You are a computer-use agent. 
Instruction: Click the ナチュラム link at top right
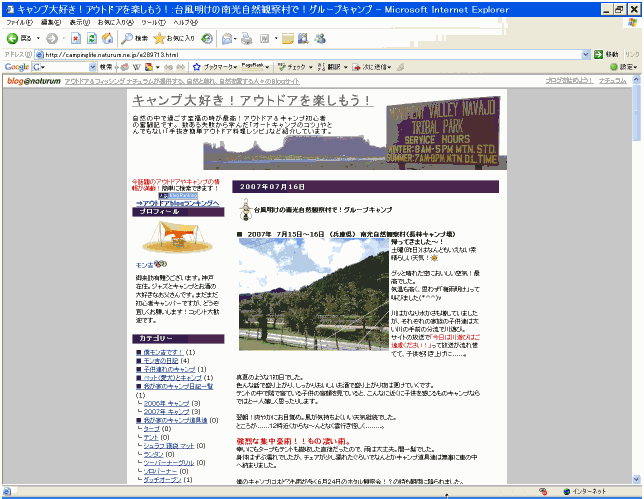(612, 81)
